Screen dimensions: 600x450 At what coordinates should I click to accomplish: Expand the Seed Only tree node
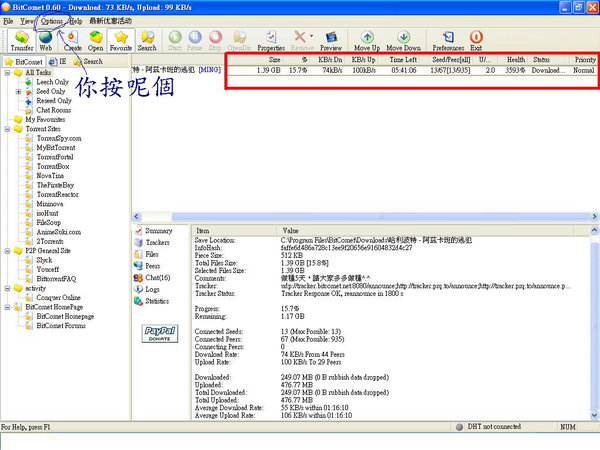pos(18,91)
